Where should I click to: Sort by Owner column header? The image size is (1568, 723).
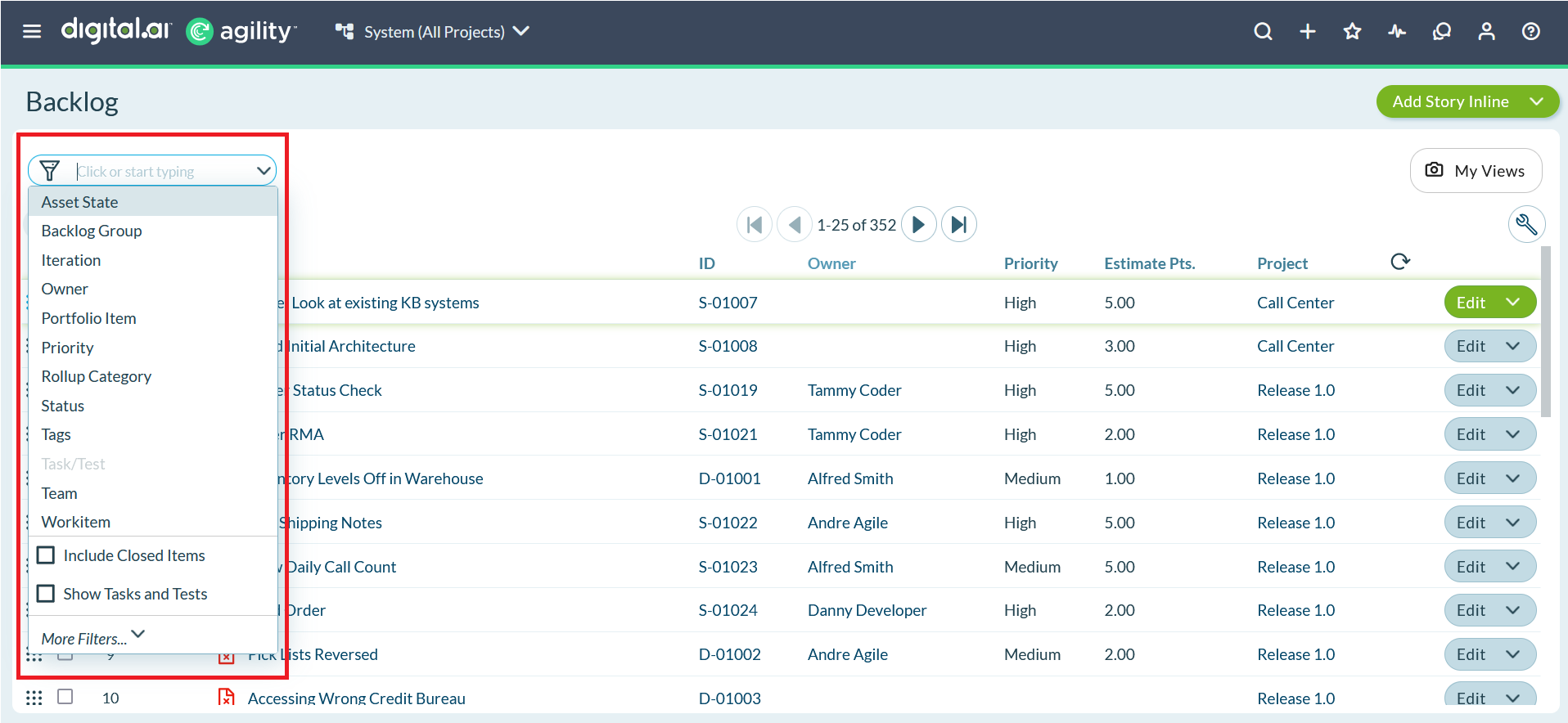point(831,263)
